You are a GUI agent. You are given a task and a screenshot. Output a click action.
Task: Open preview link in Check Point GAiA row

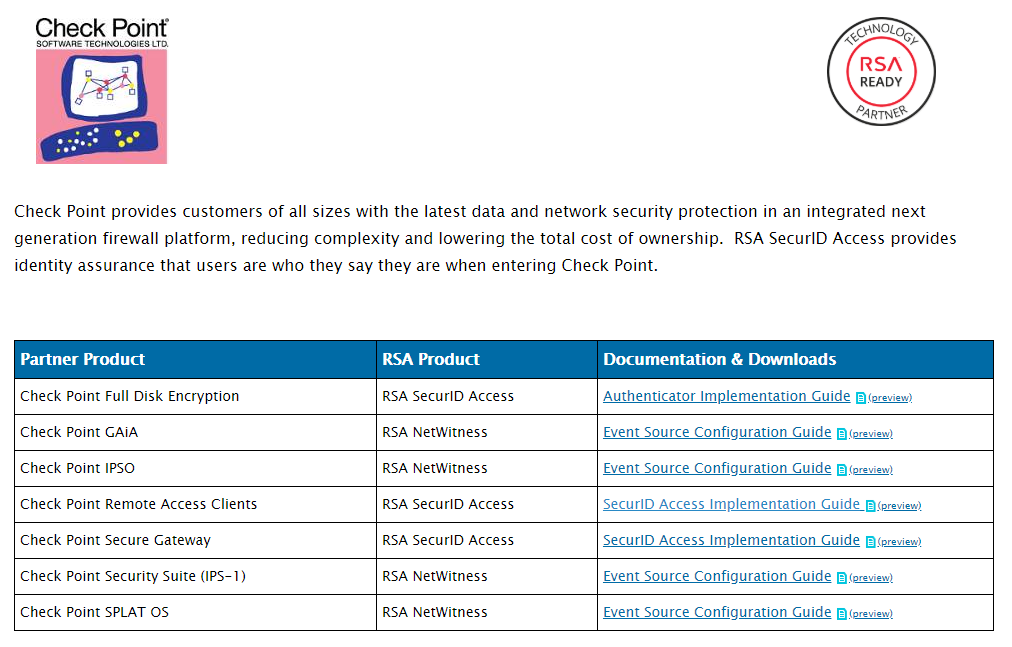coord(870,434)
